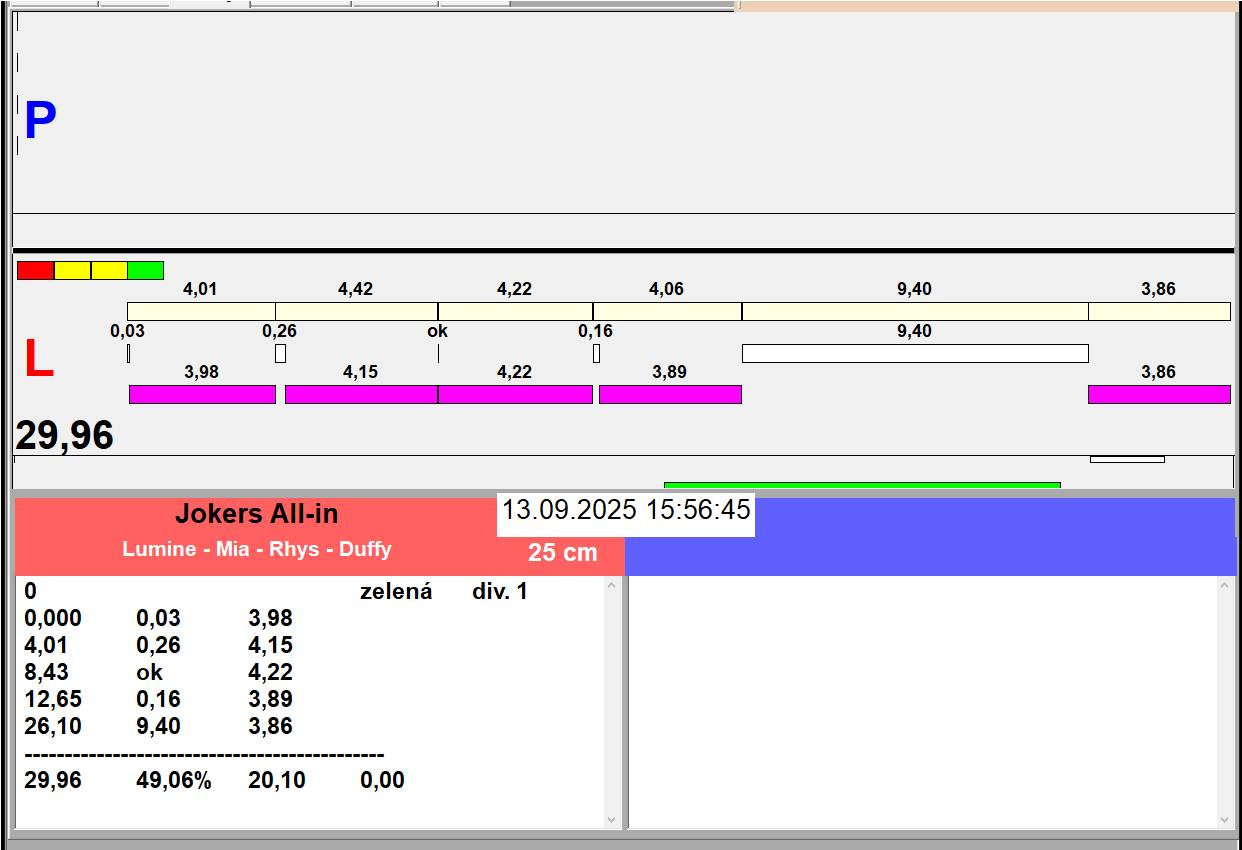Viewport: 1242px width, 850px height.
Task: Click the white 9,40 changeover bar
Action: pyautogui.click(x=914, y=353)
